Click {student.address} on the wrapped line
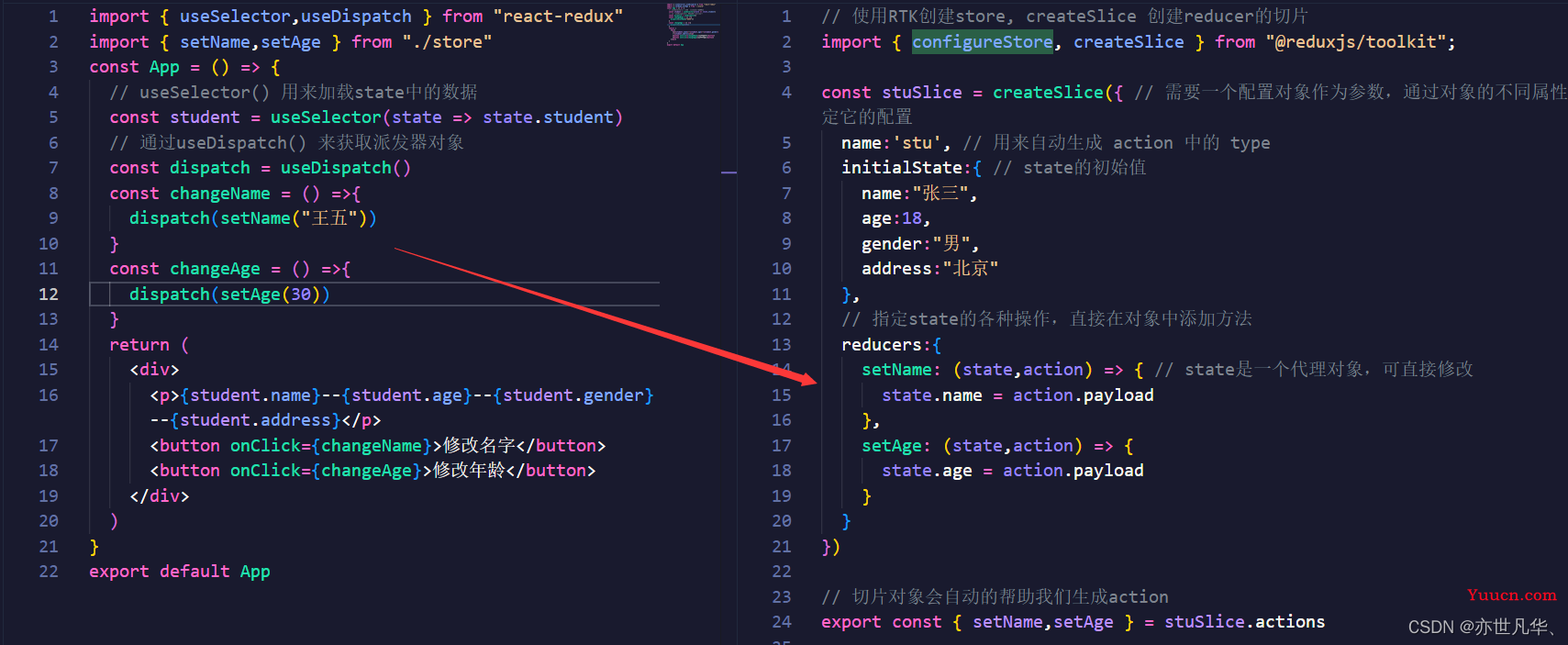The height and width of the screenshot is (645, 1568). (255, 420)
